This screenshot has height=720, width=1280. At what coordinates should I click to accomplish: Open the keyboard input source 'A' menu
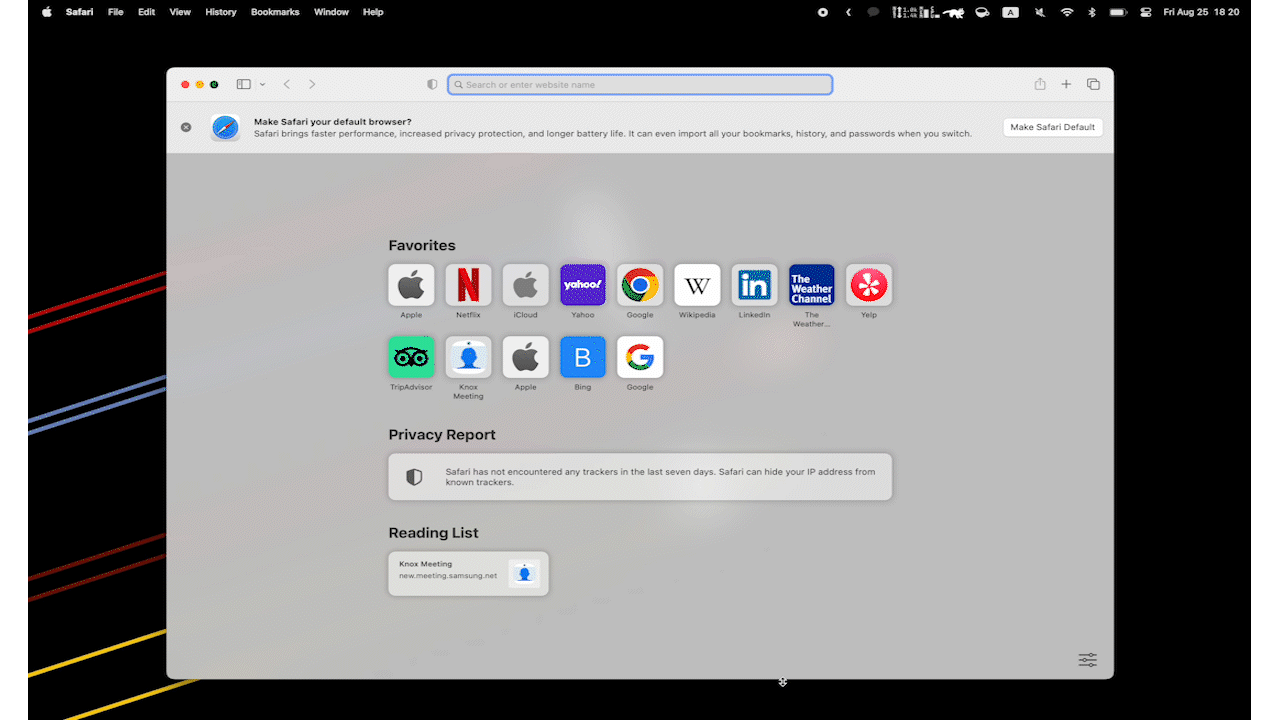[1011, 12]
